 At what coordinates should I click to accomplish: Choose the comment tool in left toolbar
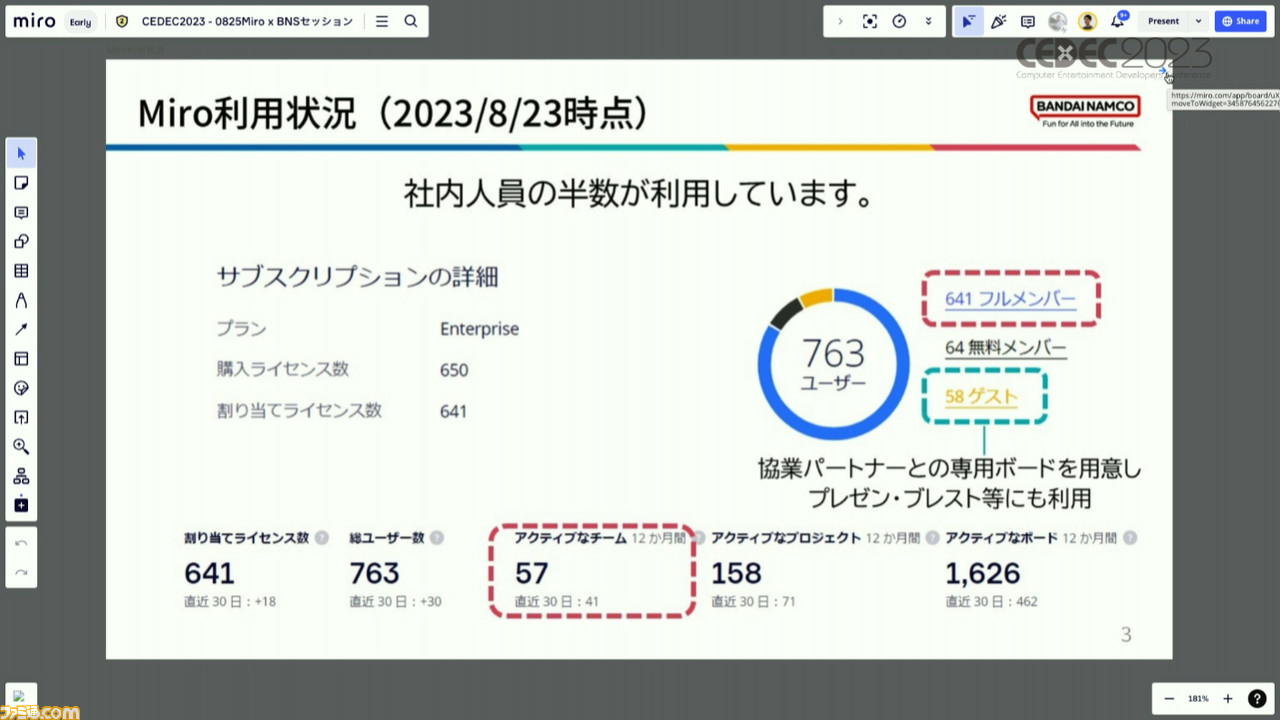[x=21, y=212]
